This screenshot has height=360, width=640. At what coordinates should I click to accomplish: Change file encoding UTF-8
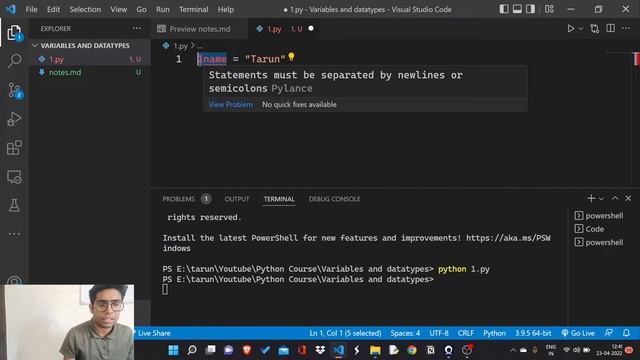tap(439, 333)
